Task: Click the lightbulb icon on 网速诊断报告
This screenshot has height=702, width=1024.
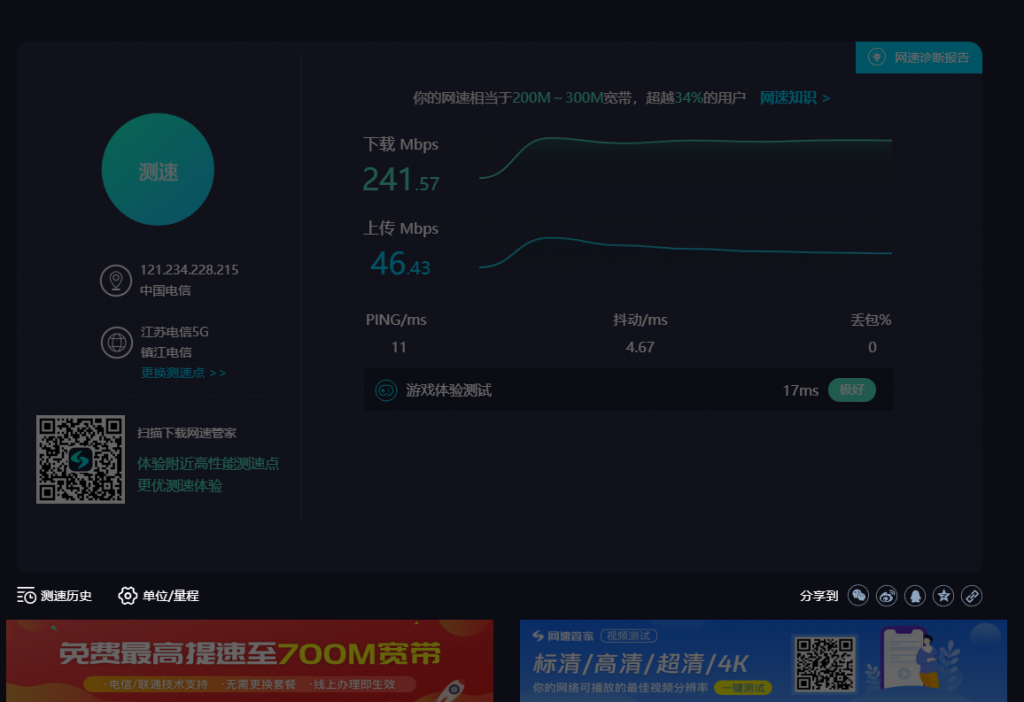Action: click(876, 57)
